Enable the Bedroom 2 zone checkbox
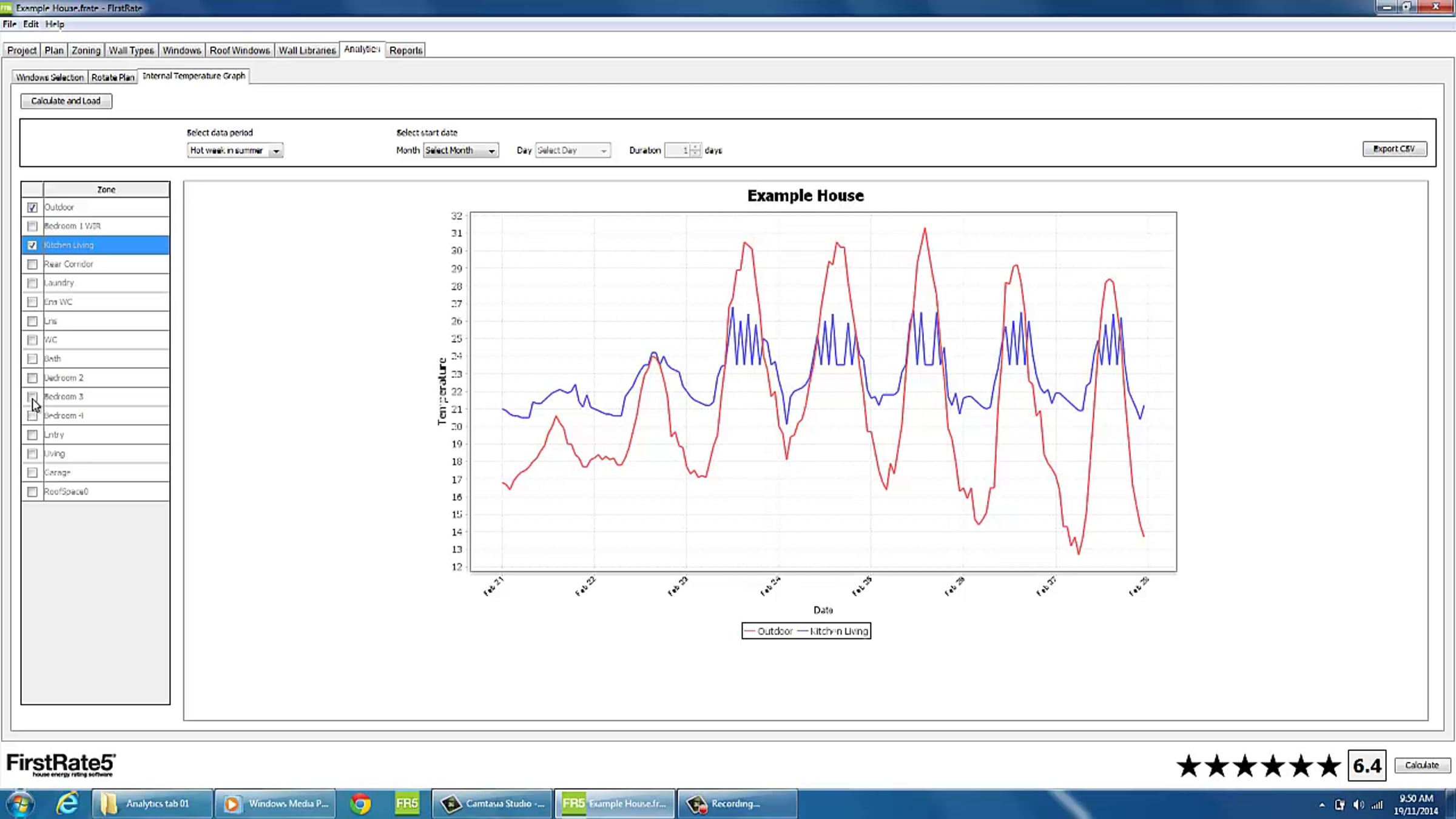This screenshot has width=1456, height=819. click(32, 378)
